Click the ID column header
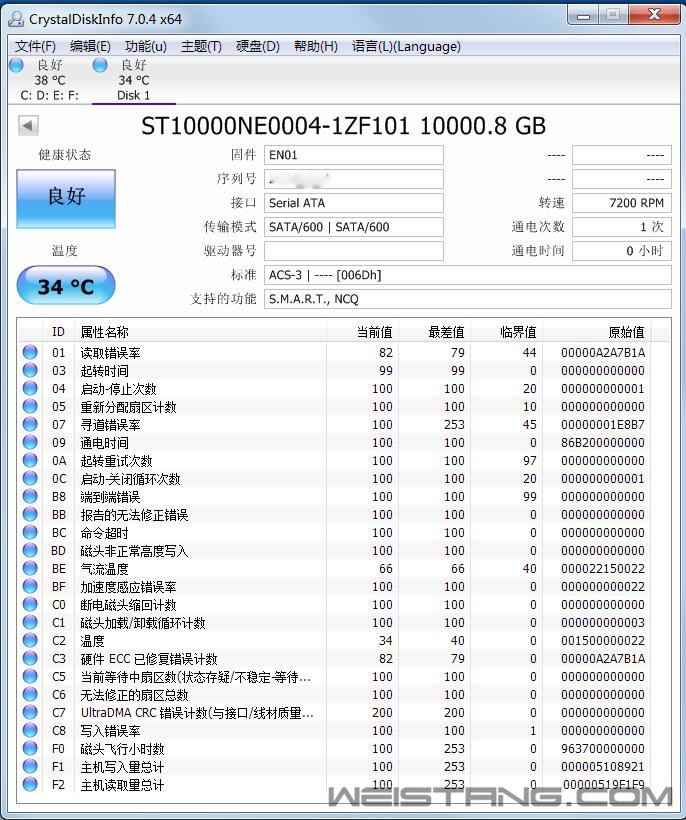686x820 pixels. (59, 332)
